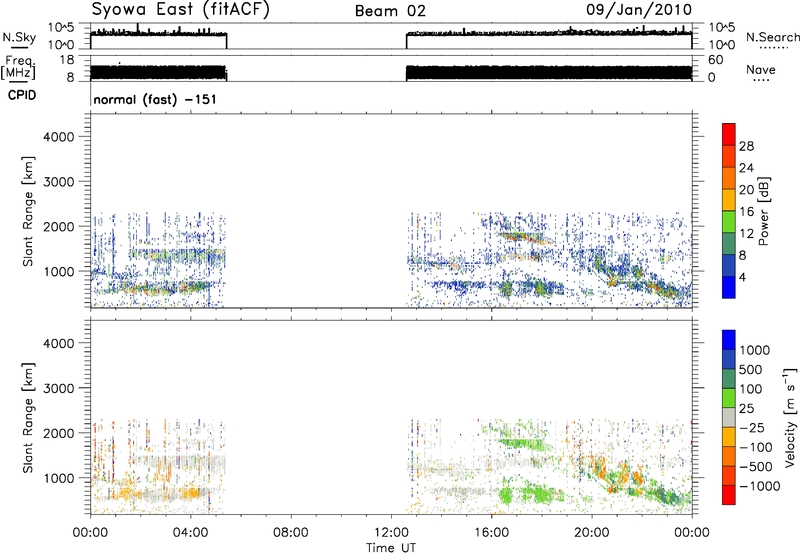Click the blue top of the Velocity colorbar

[x=729, y=340]
